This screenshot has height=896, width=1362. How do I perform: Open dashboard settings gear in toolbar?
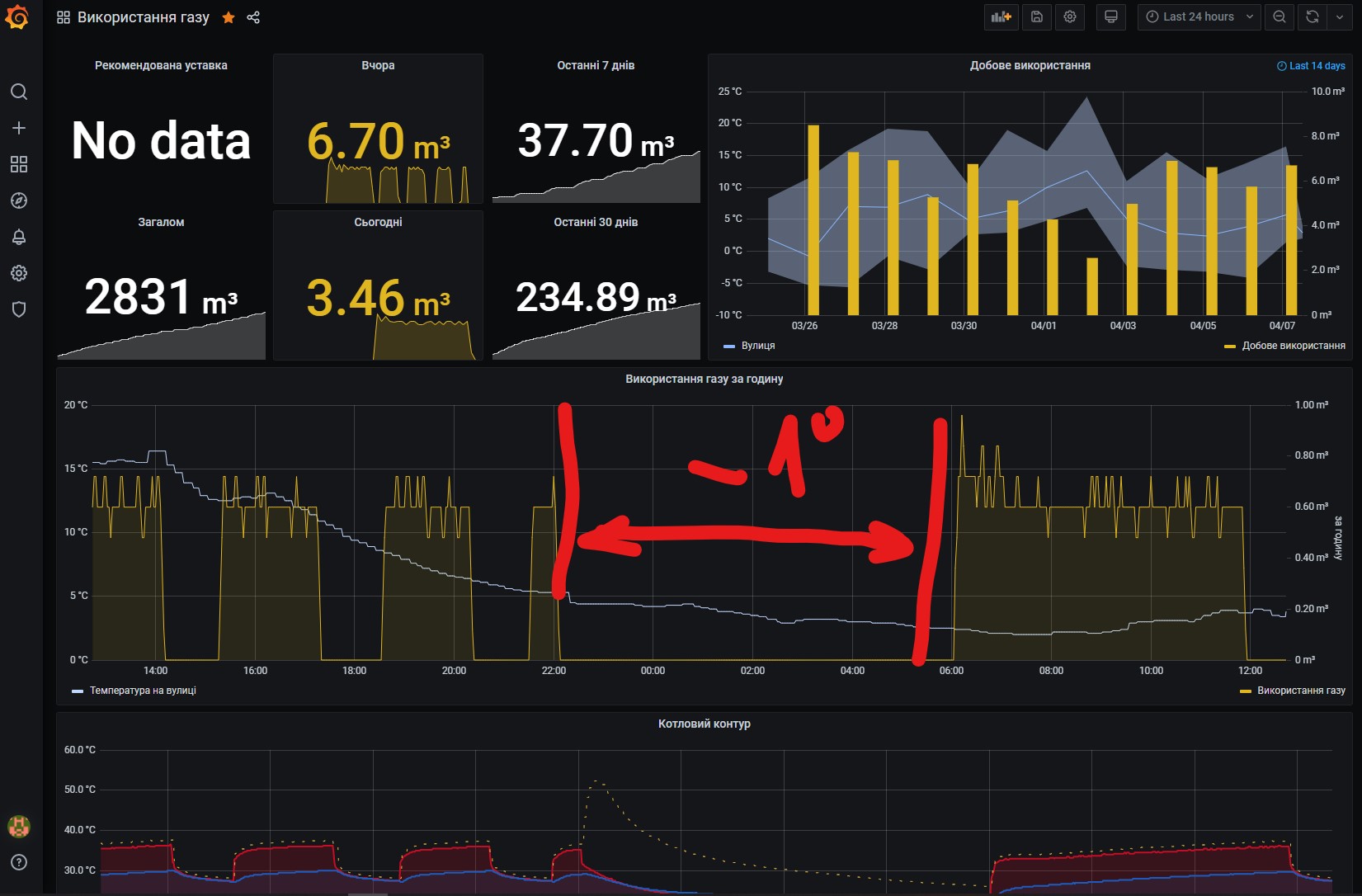tap(1070, 17)
